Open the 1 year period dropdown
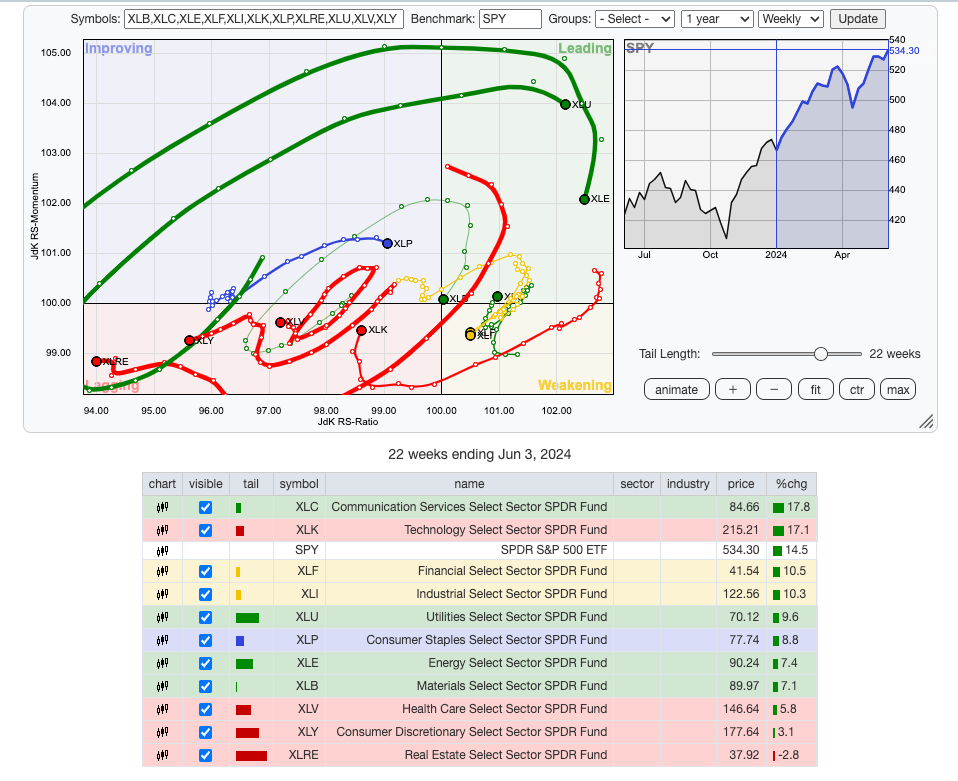The width and height of the screenshot is (958, 781). 717,19
